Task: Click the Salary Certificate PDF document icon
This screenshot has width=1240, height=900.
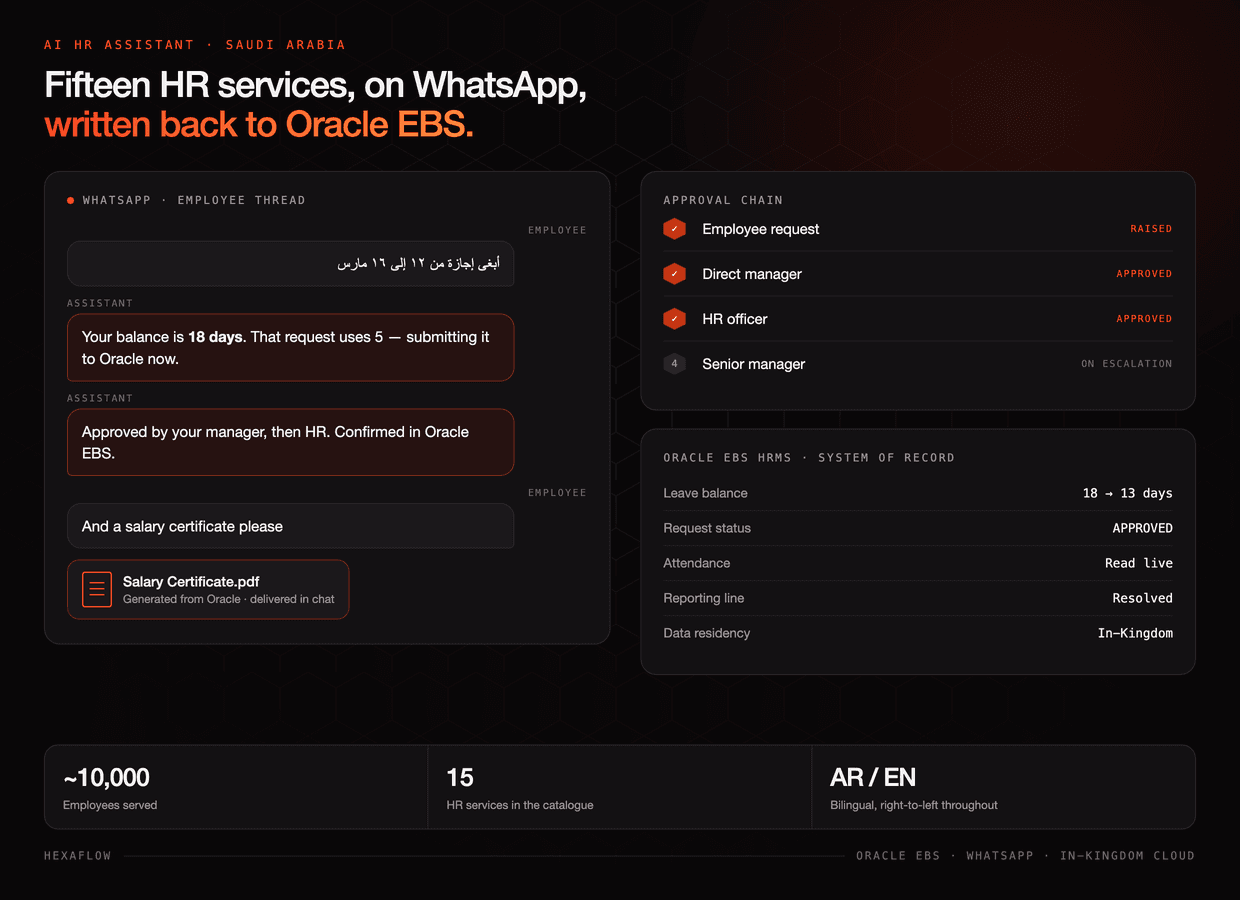Action: 97,589
